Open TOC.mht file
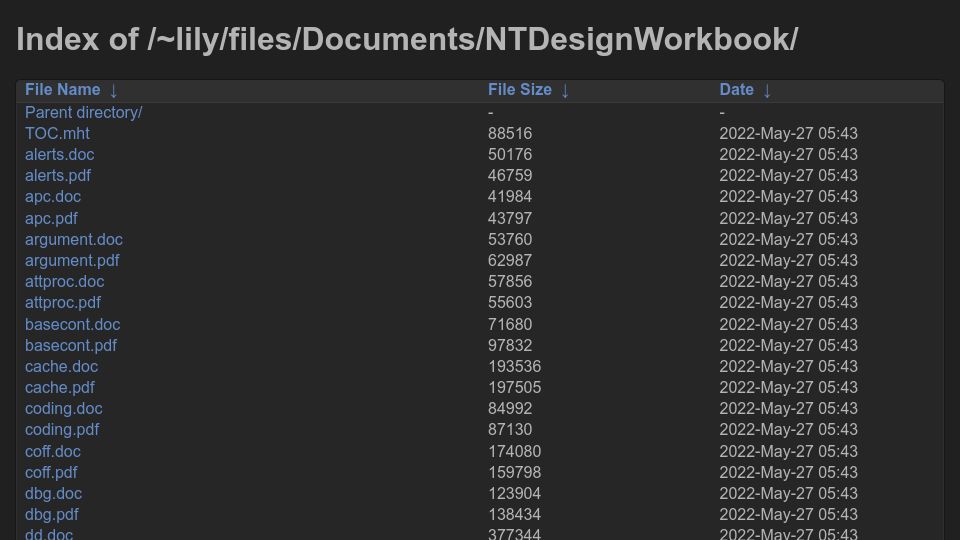960x540 pixels. [x=57, y=133]
